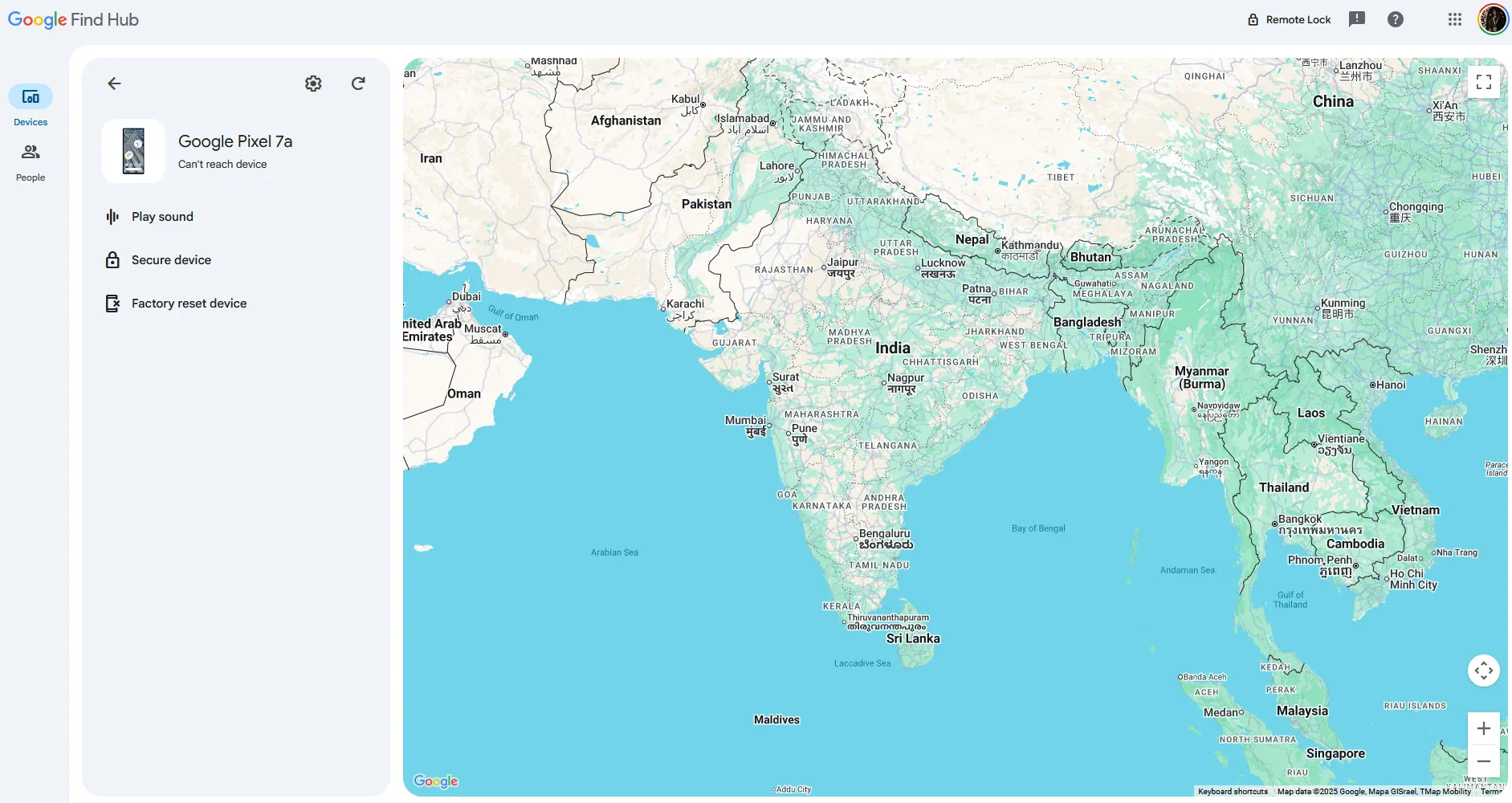Open device settings with the gear icon

click(x=313, y=83)
